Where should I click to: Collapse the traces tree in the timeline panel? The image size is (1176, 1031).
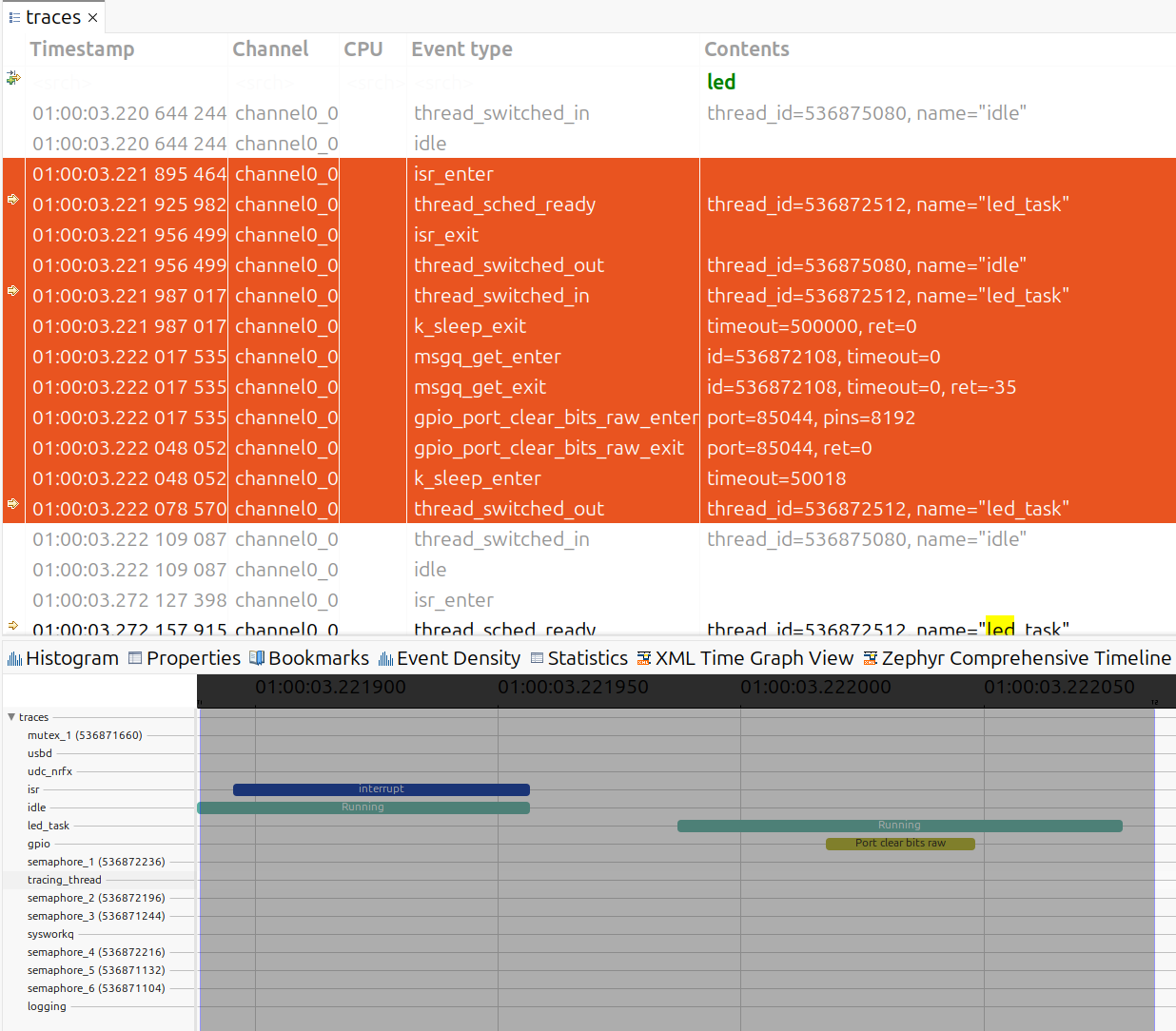point(11,716)
